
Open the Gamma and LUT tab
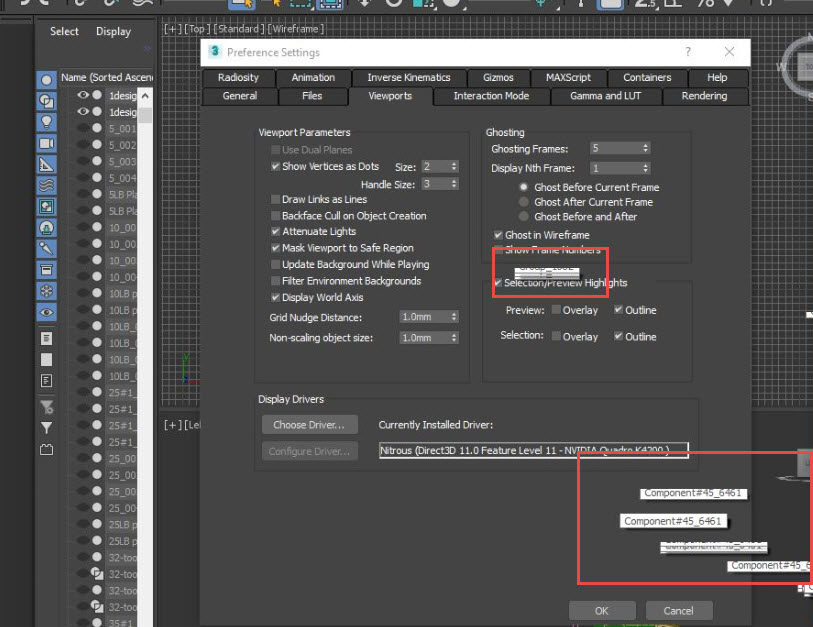(605, 96)
